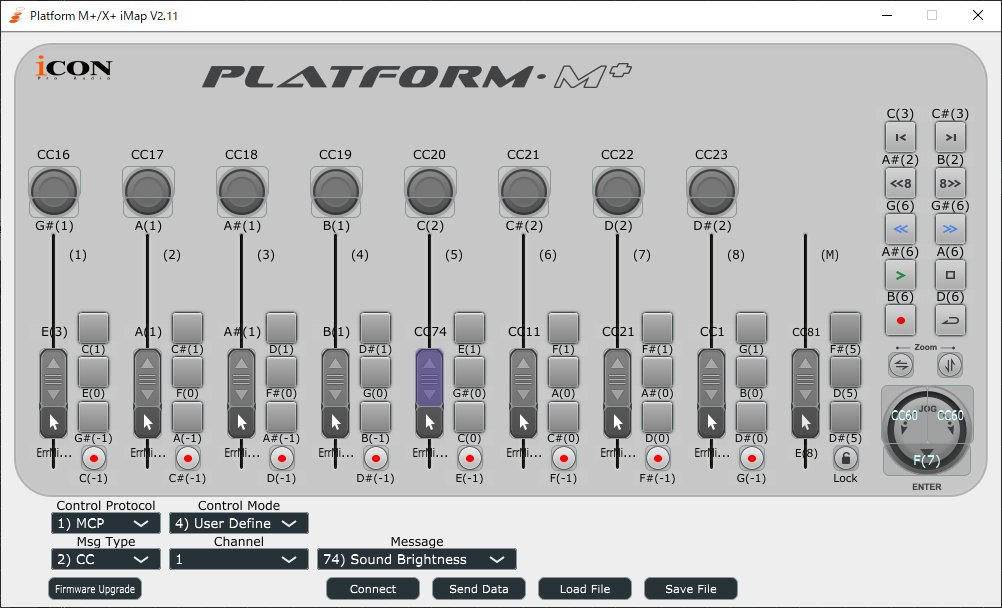Click the channel 8 button above G(1)
Viewport: 1002px width, 608px height.
(x=751, y=328)
